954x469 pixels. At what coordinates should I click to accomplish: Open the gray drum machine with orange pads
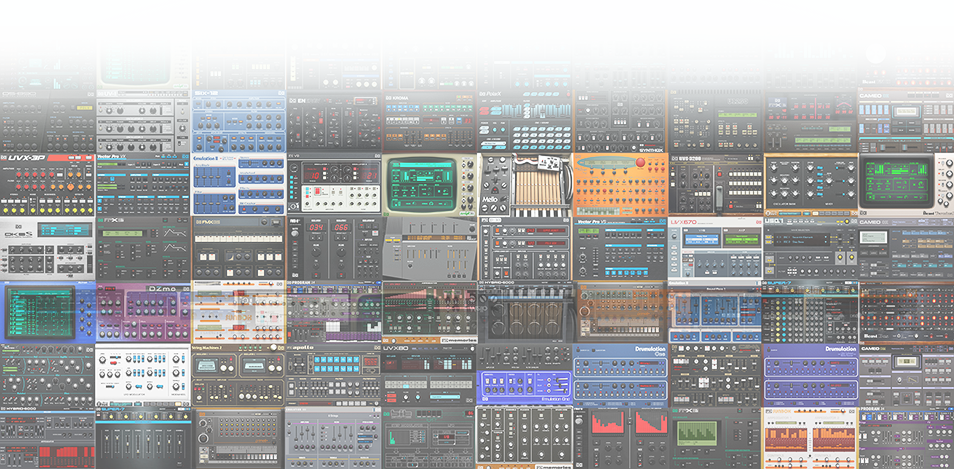coord(238,438)
